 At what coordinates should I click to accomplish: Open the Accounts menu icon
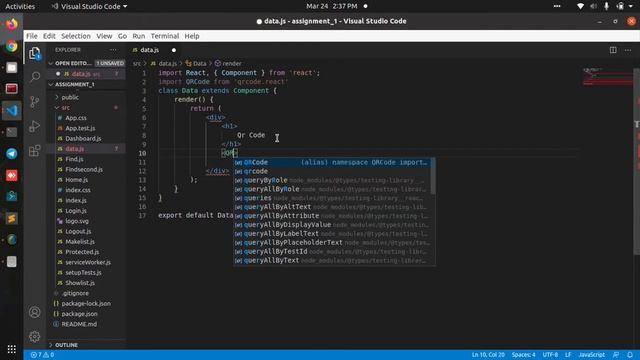(35, 312)
